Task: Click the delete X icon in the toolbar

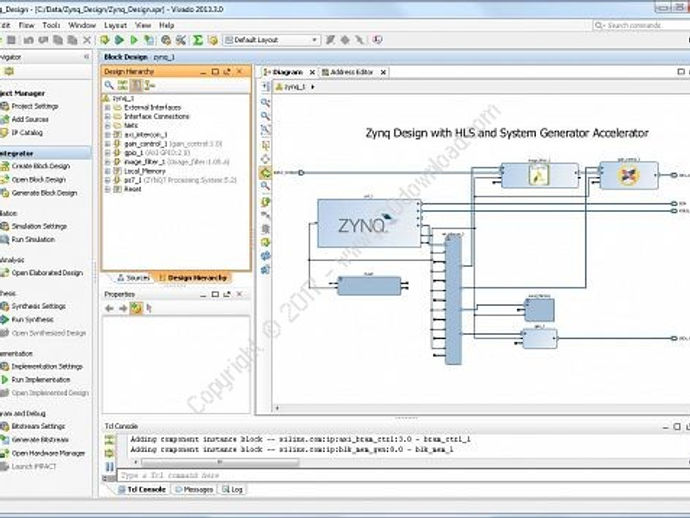Action: click(87, 40)
